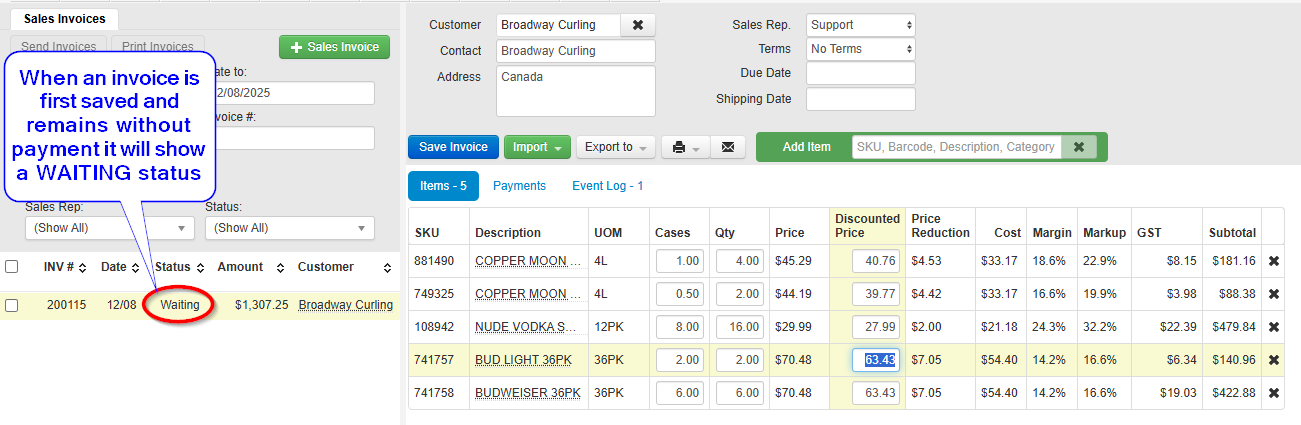Screen dimensions: 1301x425
Task: Click the email envelope icon
Action: [727, 147]
